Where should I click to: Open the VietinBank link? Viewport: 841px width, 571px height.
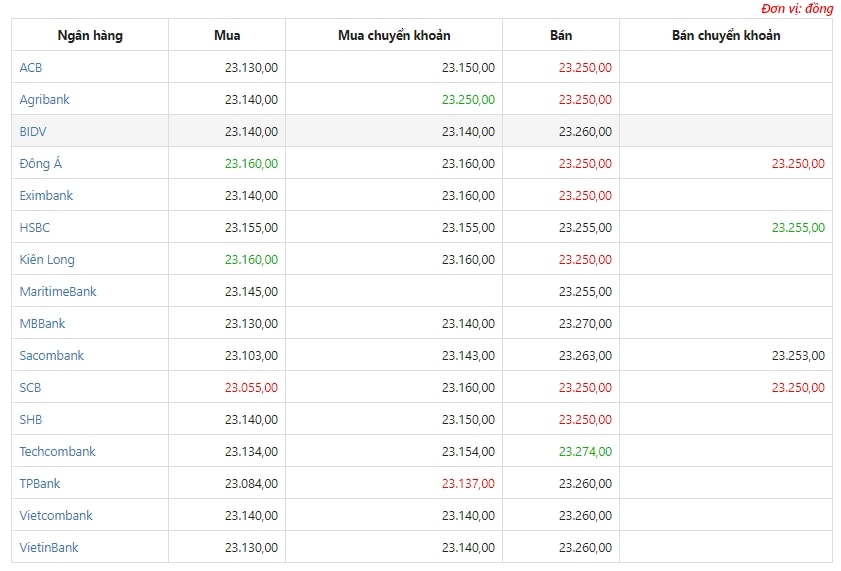(x=49, y=547)
